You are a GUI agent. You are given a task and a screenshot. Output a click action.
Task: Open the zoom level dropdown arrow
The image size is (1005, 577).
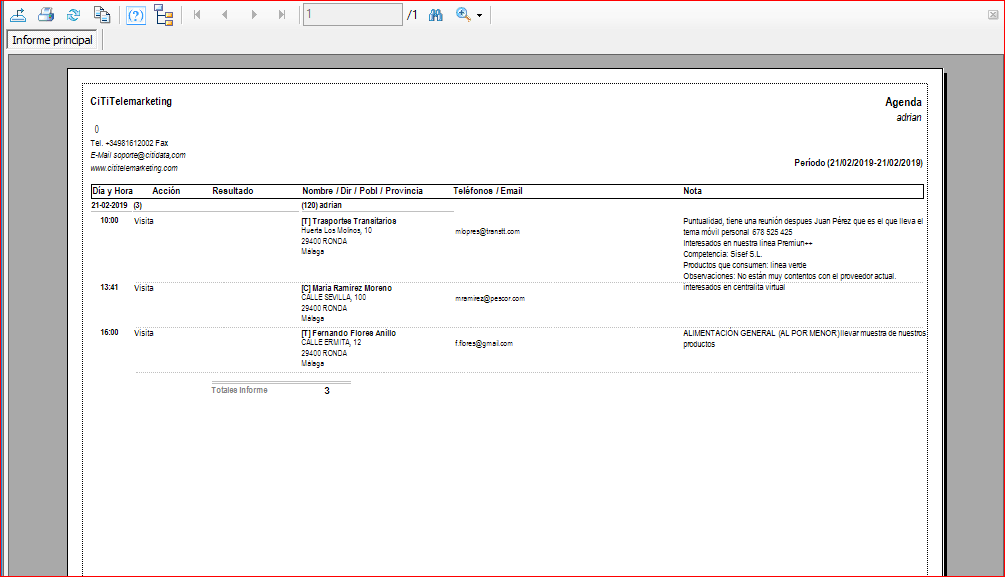pyautogui.click(x=479, y=15)
